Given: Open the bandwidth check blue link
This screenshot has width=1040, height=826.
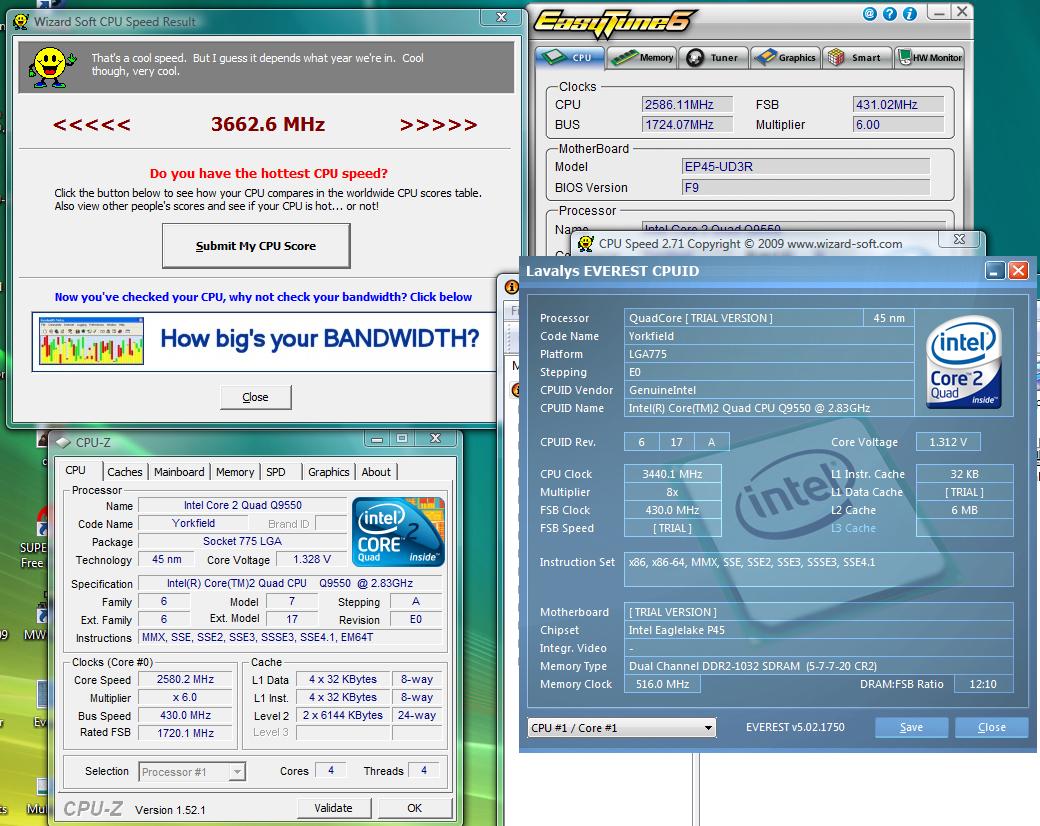Looking at the screenshot, I should pos(263,297).
